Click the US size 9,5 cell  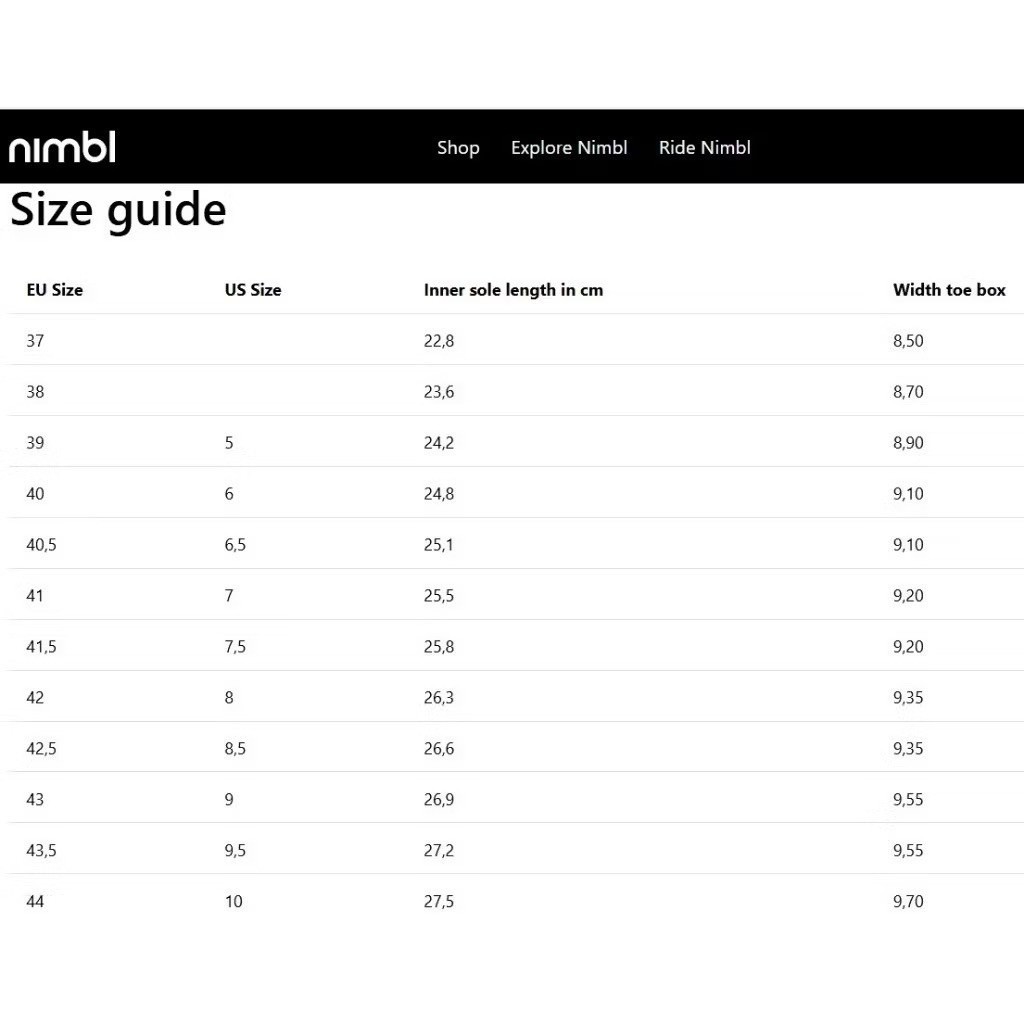pos(235,850)
